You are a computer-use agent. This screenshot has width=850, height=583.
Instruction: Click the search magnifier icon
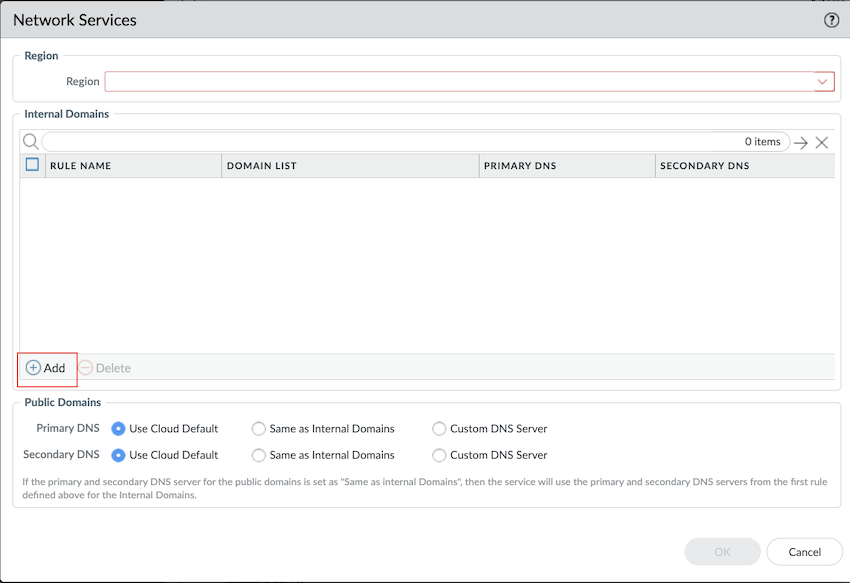pos(30,142)
